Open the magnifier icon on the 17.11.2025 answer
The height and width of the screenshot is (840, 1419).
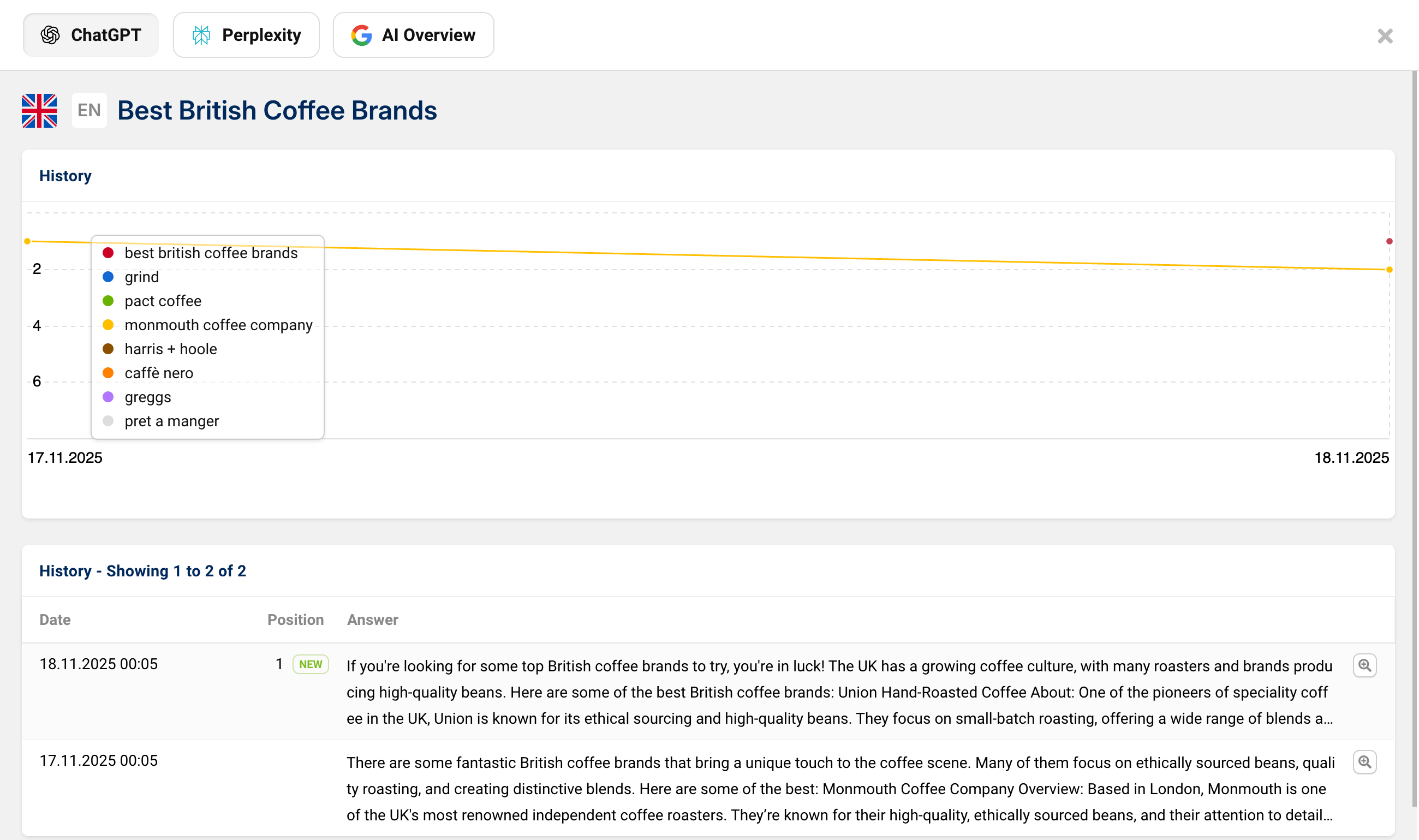coord(1364,762)
